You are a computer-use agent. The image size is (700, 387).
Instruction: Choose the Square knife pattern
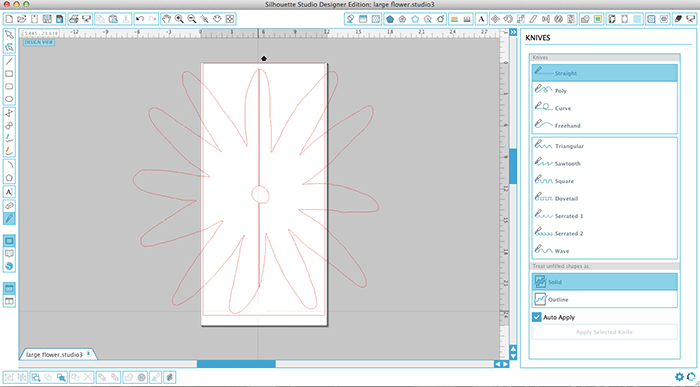604,181
